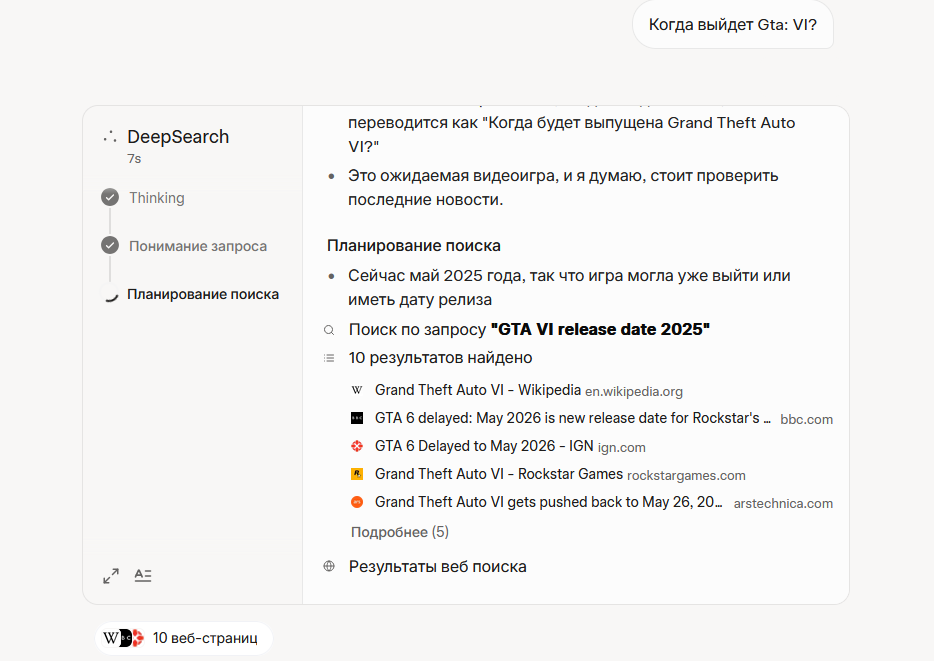934x661 pixels.
Task: Click the BBC favicon in results list
Action: pyautogui.click(x=357, y=418)
